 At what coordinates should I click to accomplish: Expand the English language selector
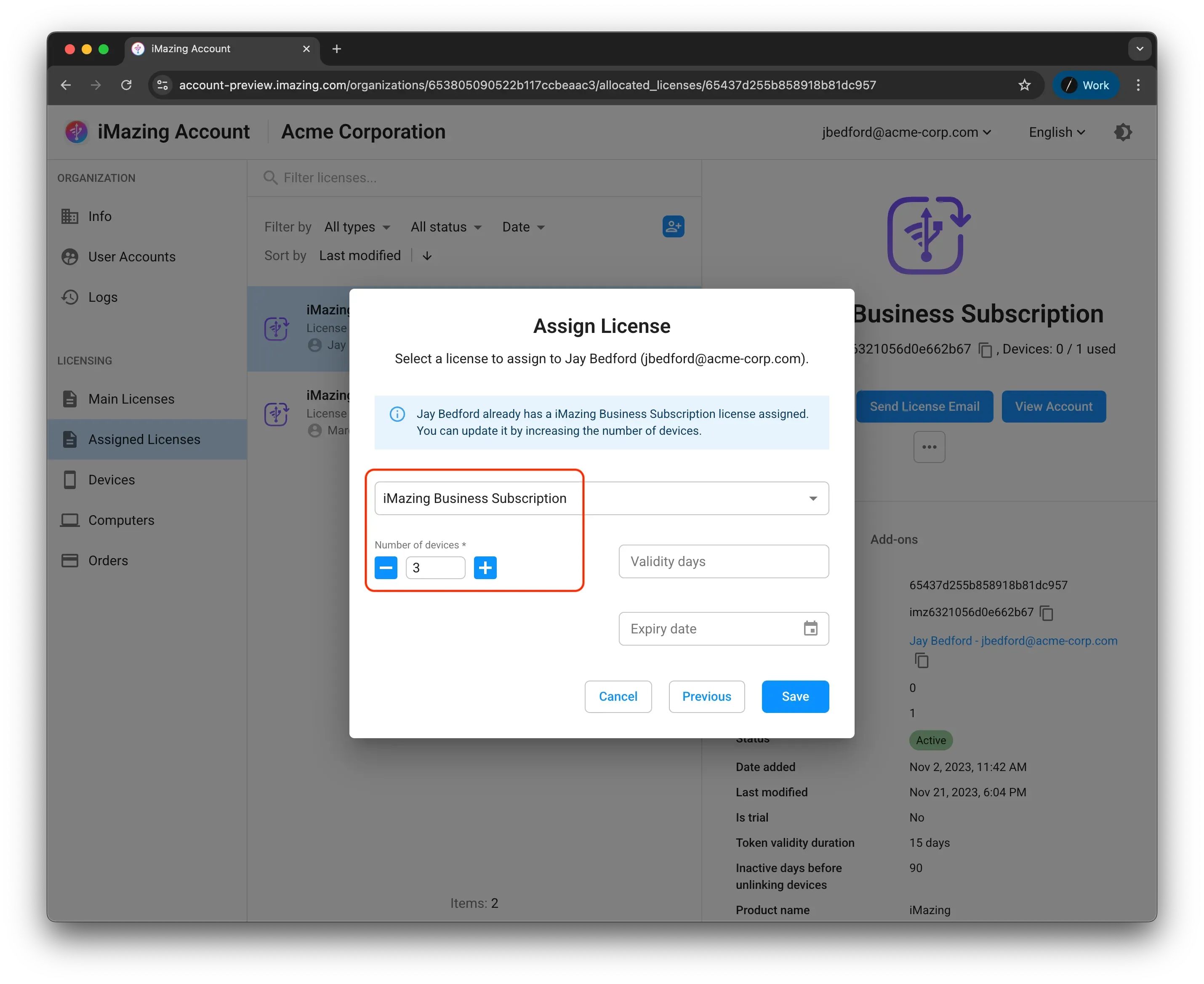point(1055,131)
